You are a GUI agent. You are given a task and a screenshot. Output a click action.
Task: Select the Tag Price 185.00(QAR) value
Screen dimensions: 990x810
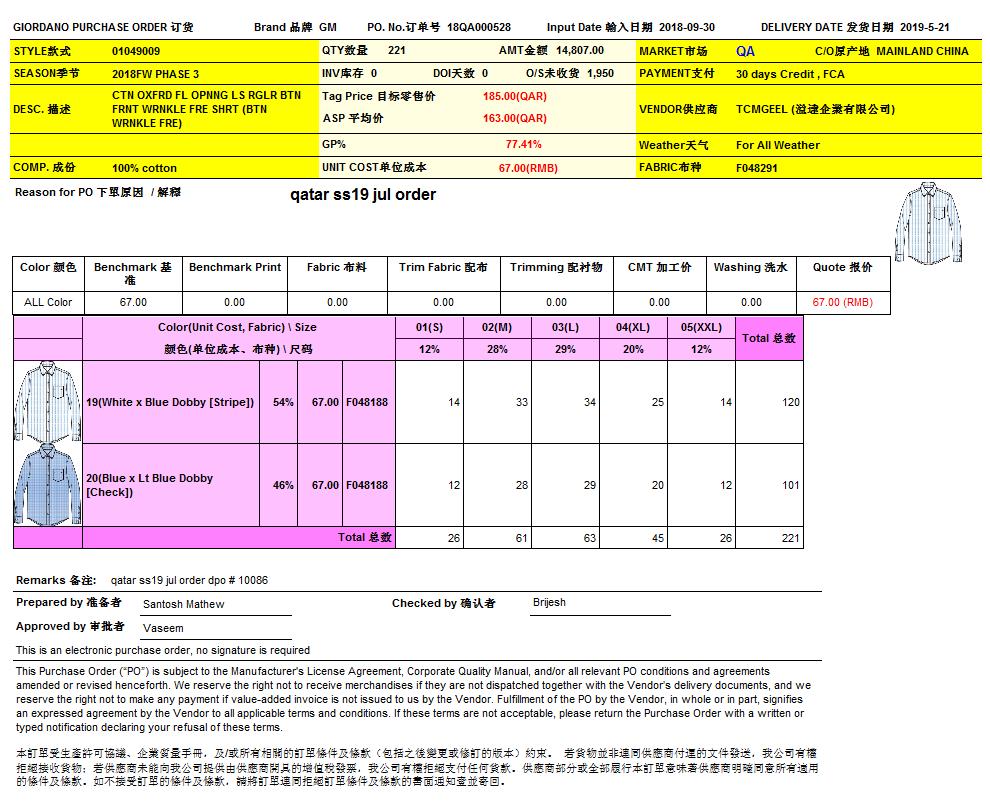[x=514, y=97]
